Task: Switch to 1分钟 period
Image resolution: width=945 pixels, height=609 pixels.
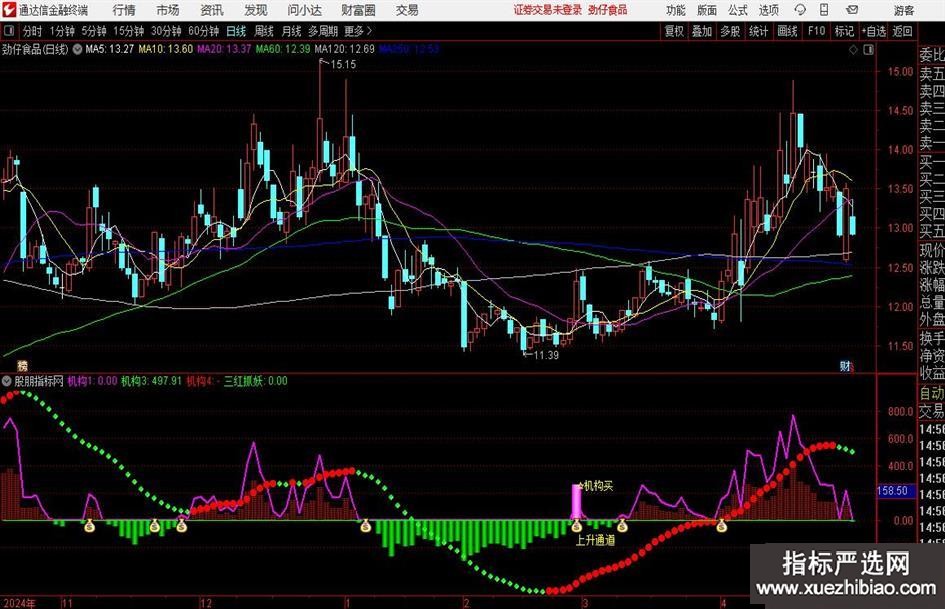Action: [x=61, y=31]
